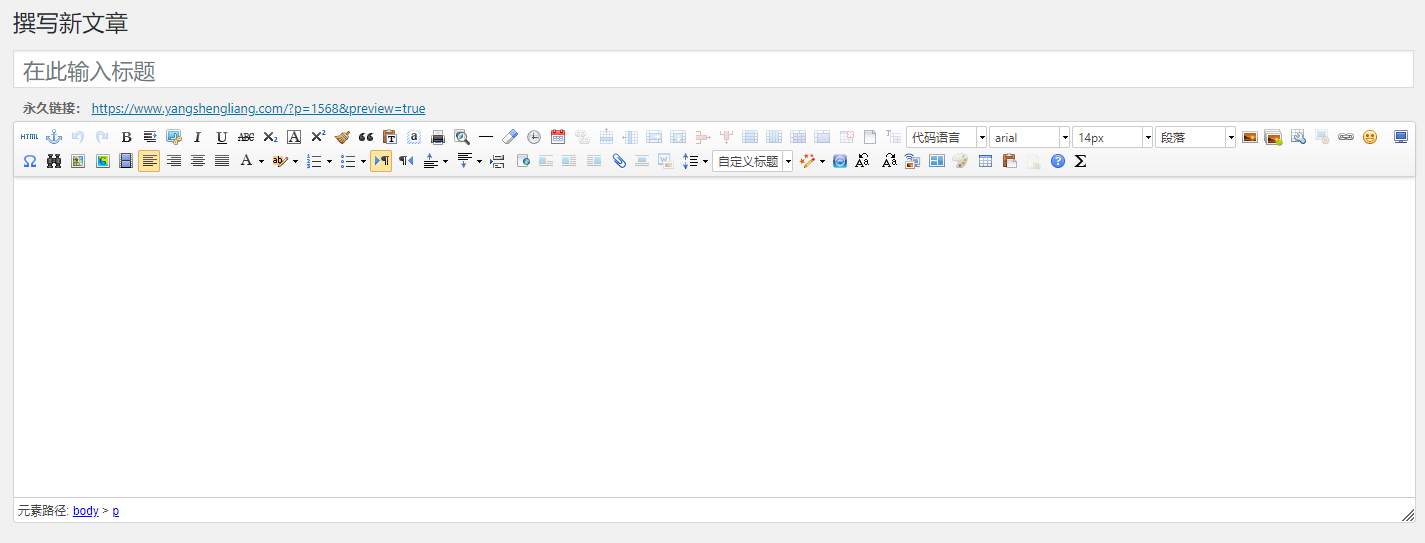
Task: Toggle text border (boxed A)
Action: pos(294,137)
